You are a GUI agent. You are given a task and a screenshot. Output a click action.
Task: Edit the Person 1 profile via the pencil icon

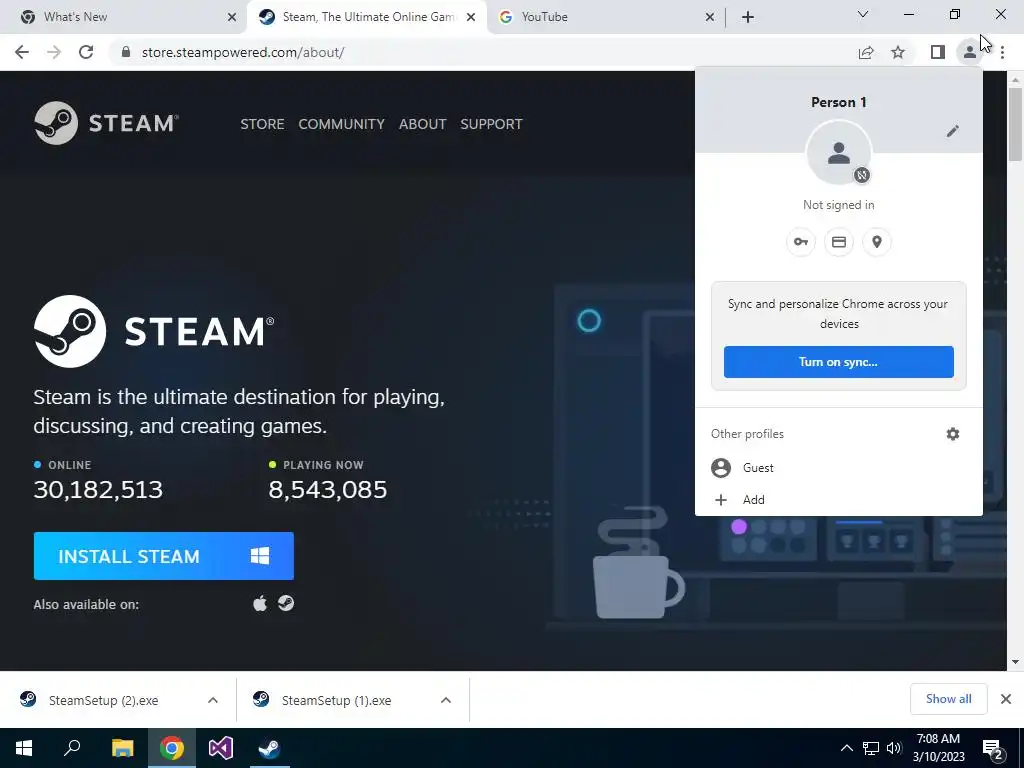(x=953, y=131)
